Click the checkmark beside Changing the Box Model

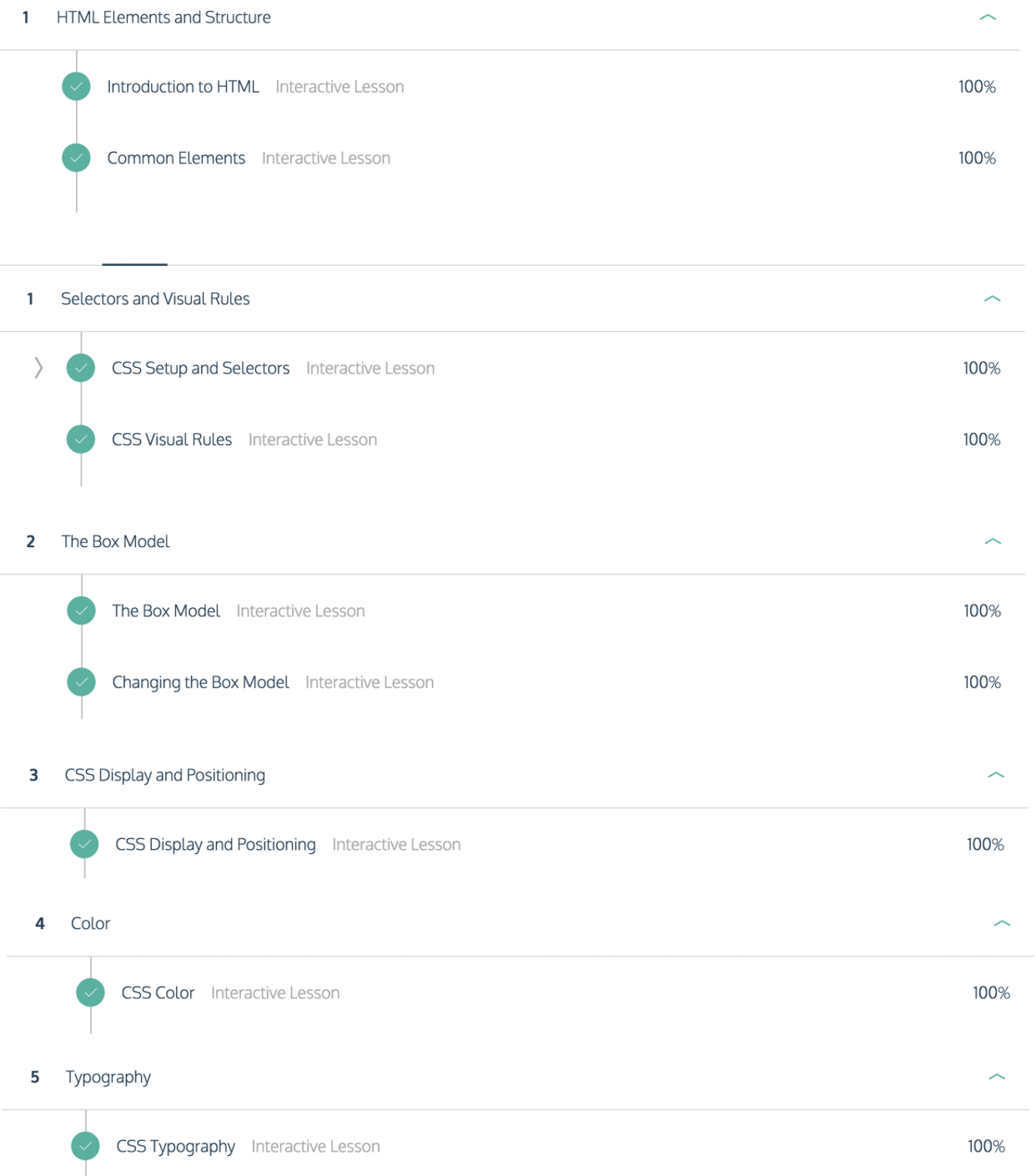[x=82, y=682]
